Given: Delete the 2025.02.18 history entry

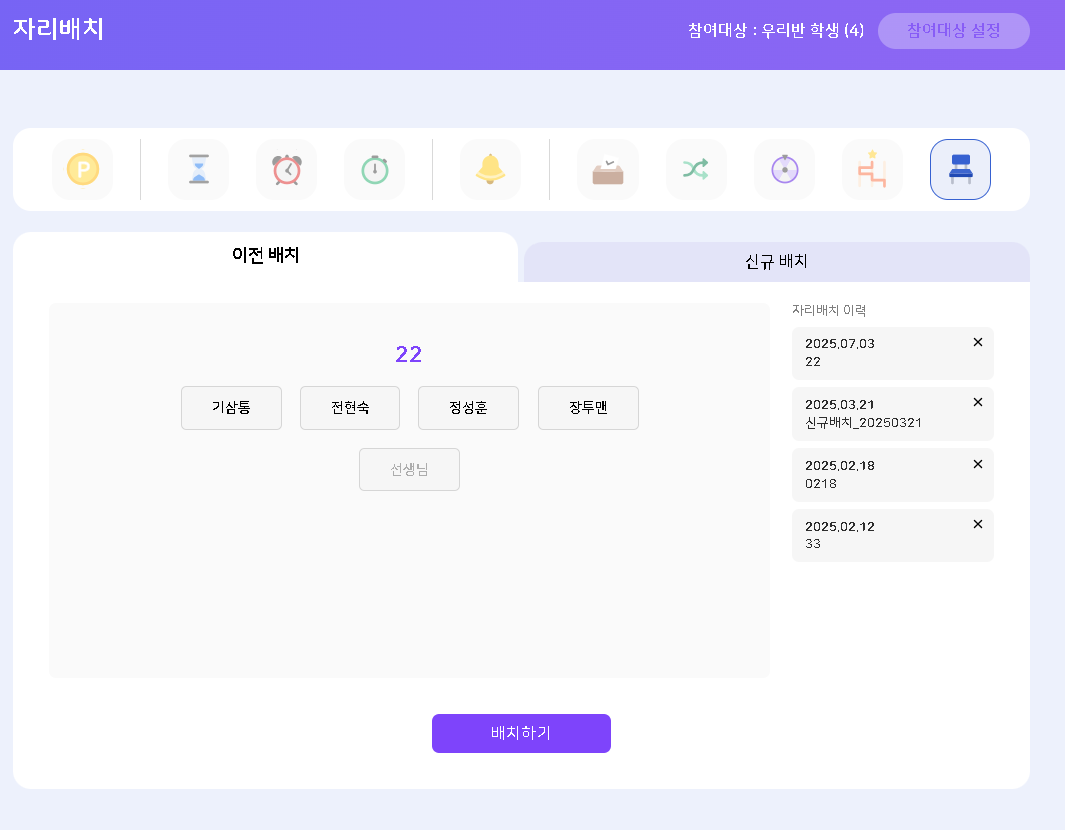Looking at the screenshot, I should pos(977,464).
